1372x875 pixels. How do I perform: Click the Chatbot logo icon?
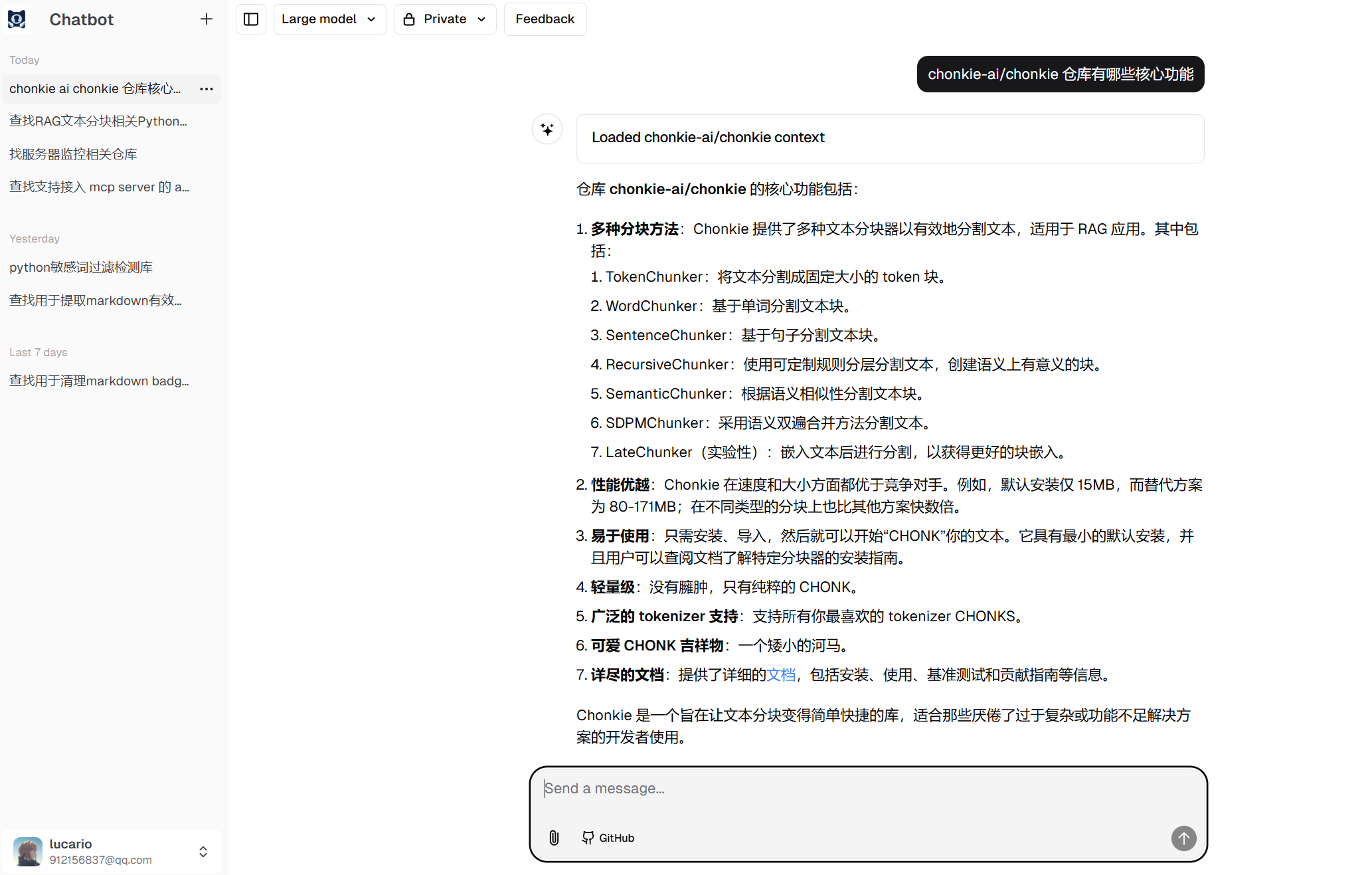[17, 19]
